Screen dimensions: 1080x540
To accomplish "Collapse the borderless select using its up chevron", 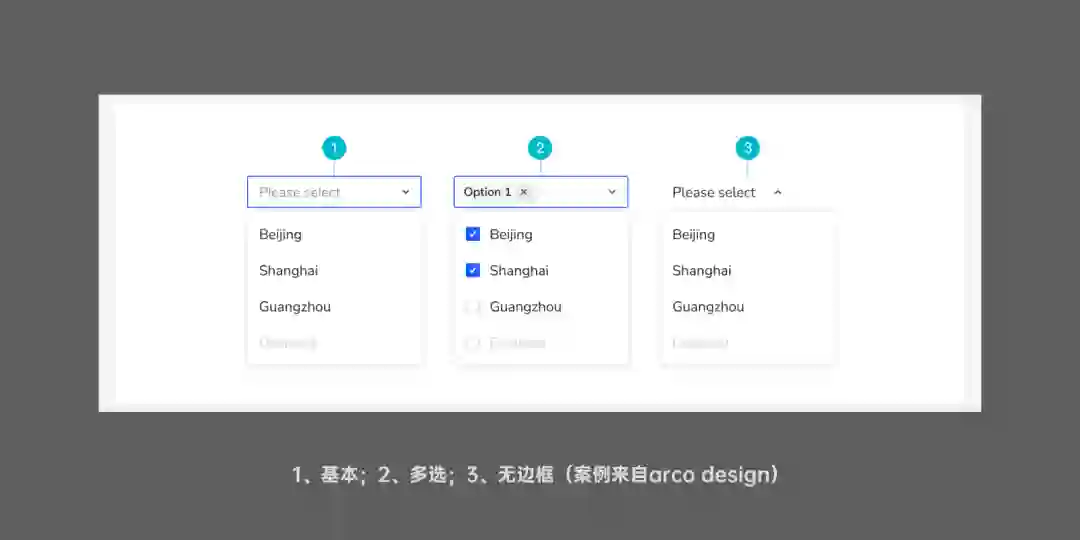I will (x=778, y=192).
